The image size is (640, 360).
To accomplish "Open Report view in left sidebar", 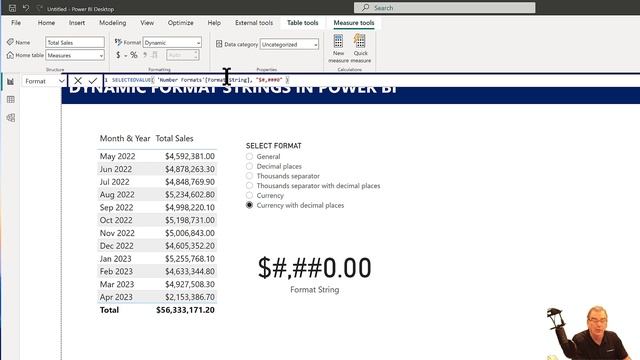I will point(11,82).
